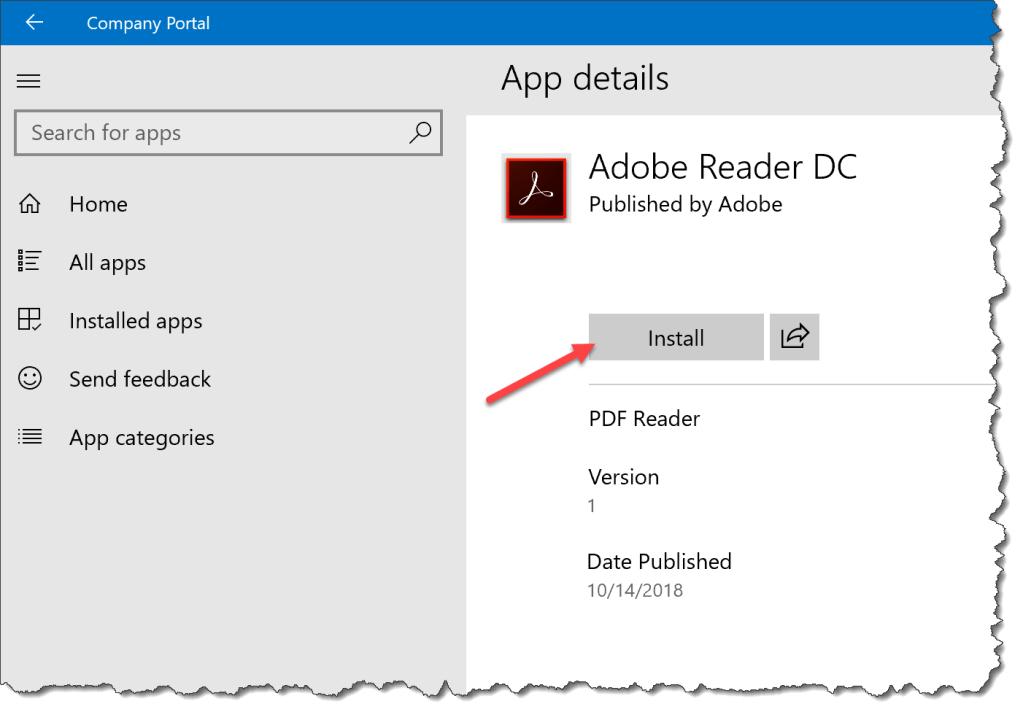Click the search magnifier icon
The width and height of the screenshot is (1023, 712).
pyautogui.click(x=420, y=132)
